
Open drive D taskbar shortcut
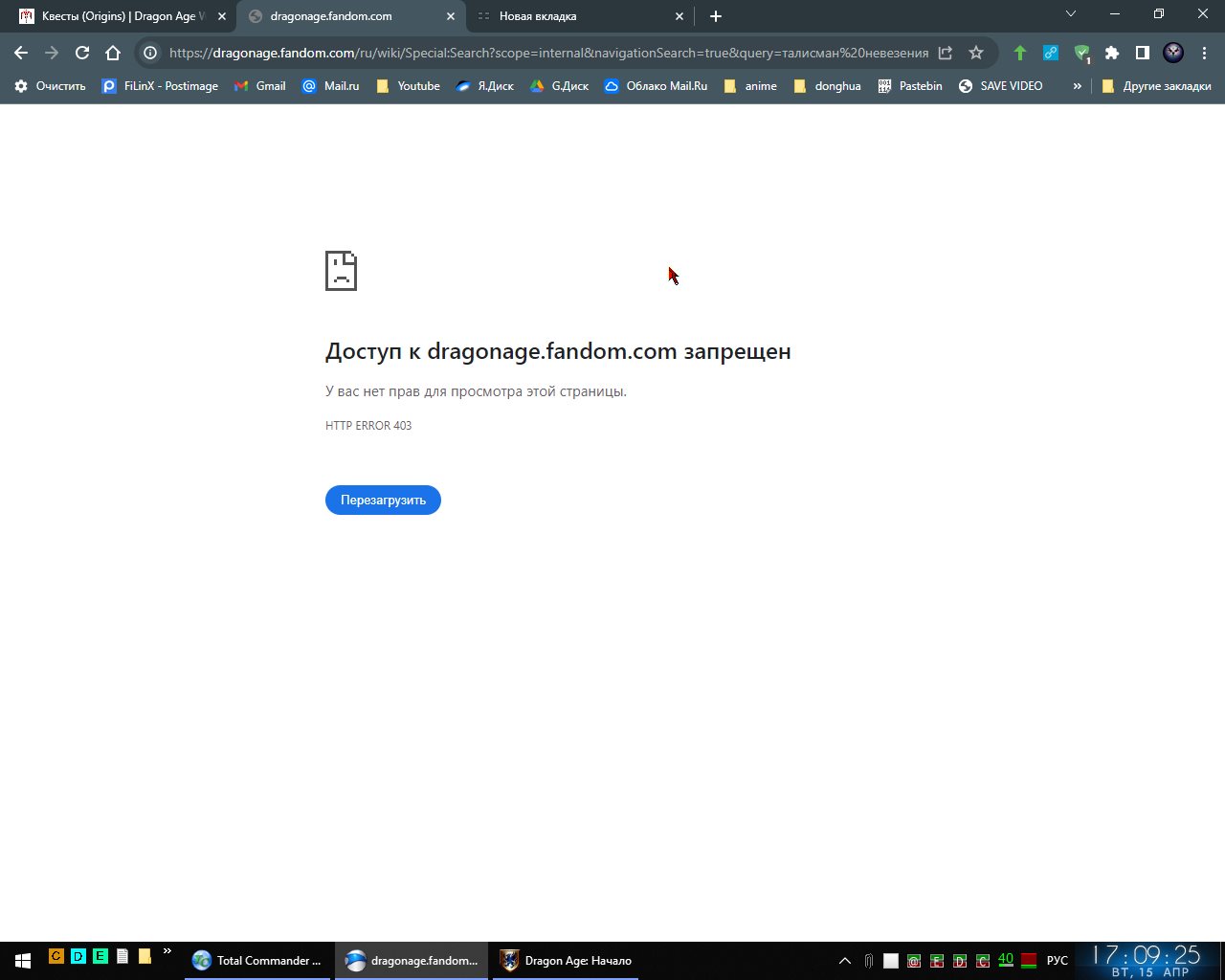(78, 955)
